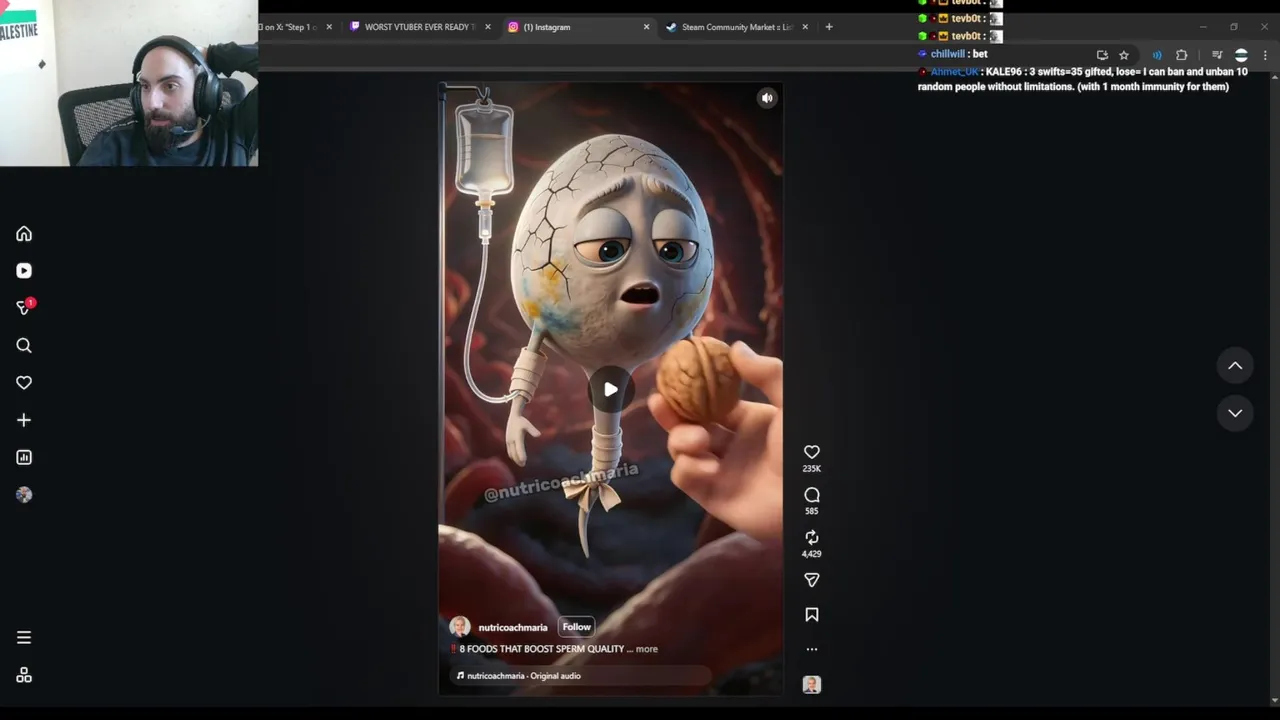Open Instagram Home from sidebar
Screen dimensions: 1280x720
pyautogui.click(x=24, y=234)
